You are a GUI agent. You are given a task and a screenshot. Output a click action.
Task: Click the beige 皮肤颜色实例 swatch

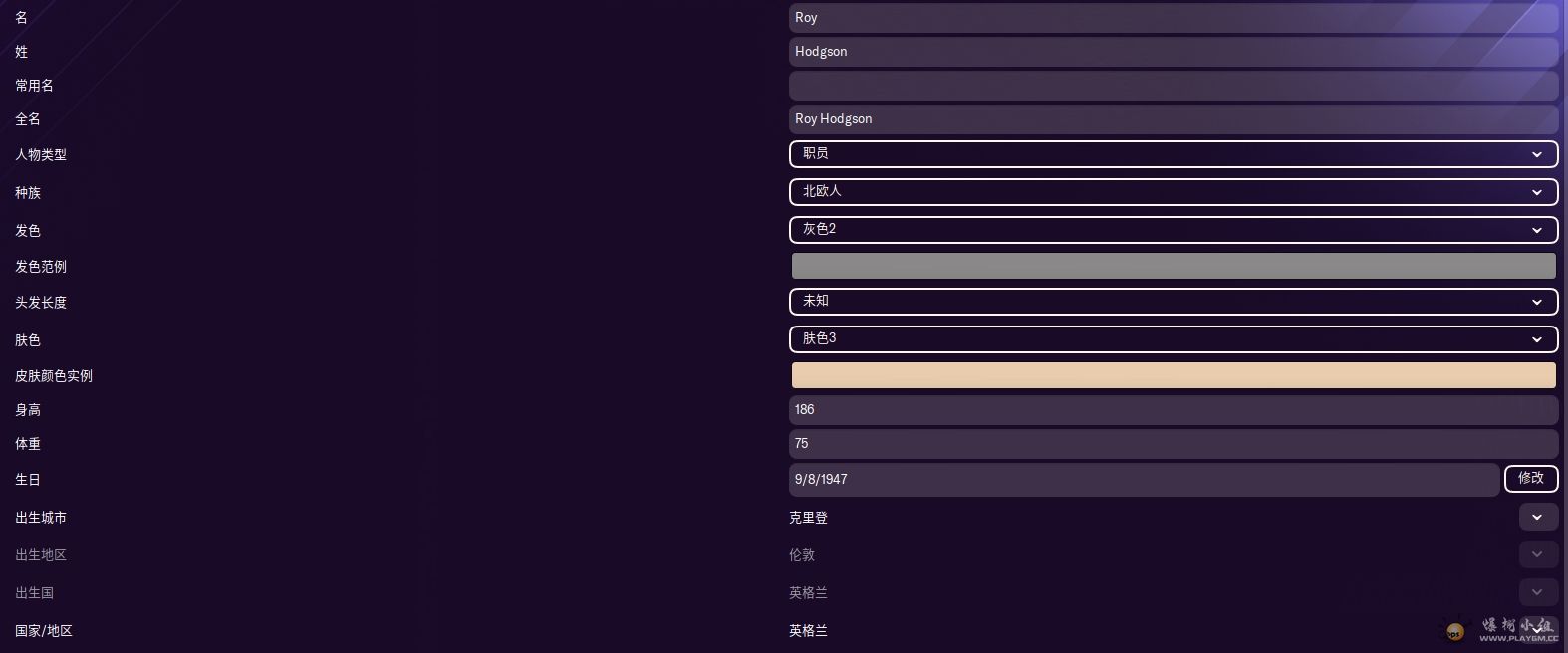pos(1174,375)
